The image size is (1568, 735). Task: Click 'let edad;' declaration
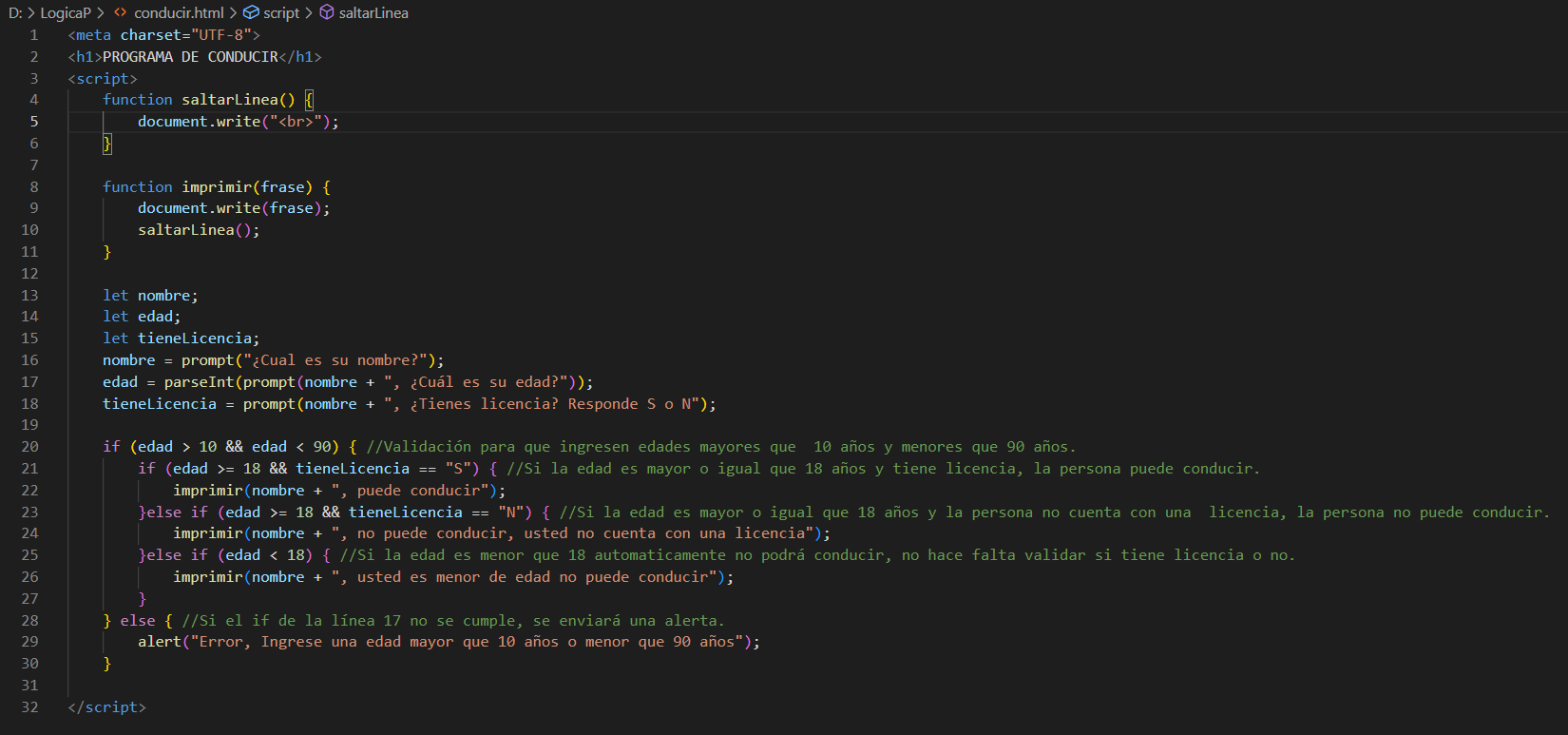coord(142,317)
